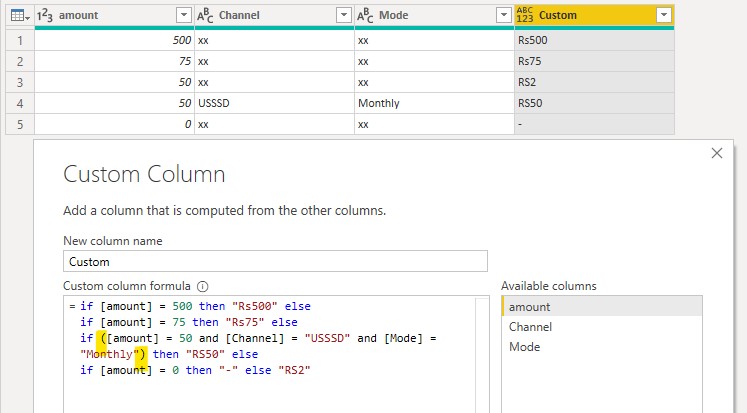Image resolution: width=747 pixels, height=413 pixels.
Task: Click the RS2 cell in Custom column
Action: pyautogui.click(x=595, y=82)
